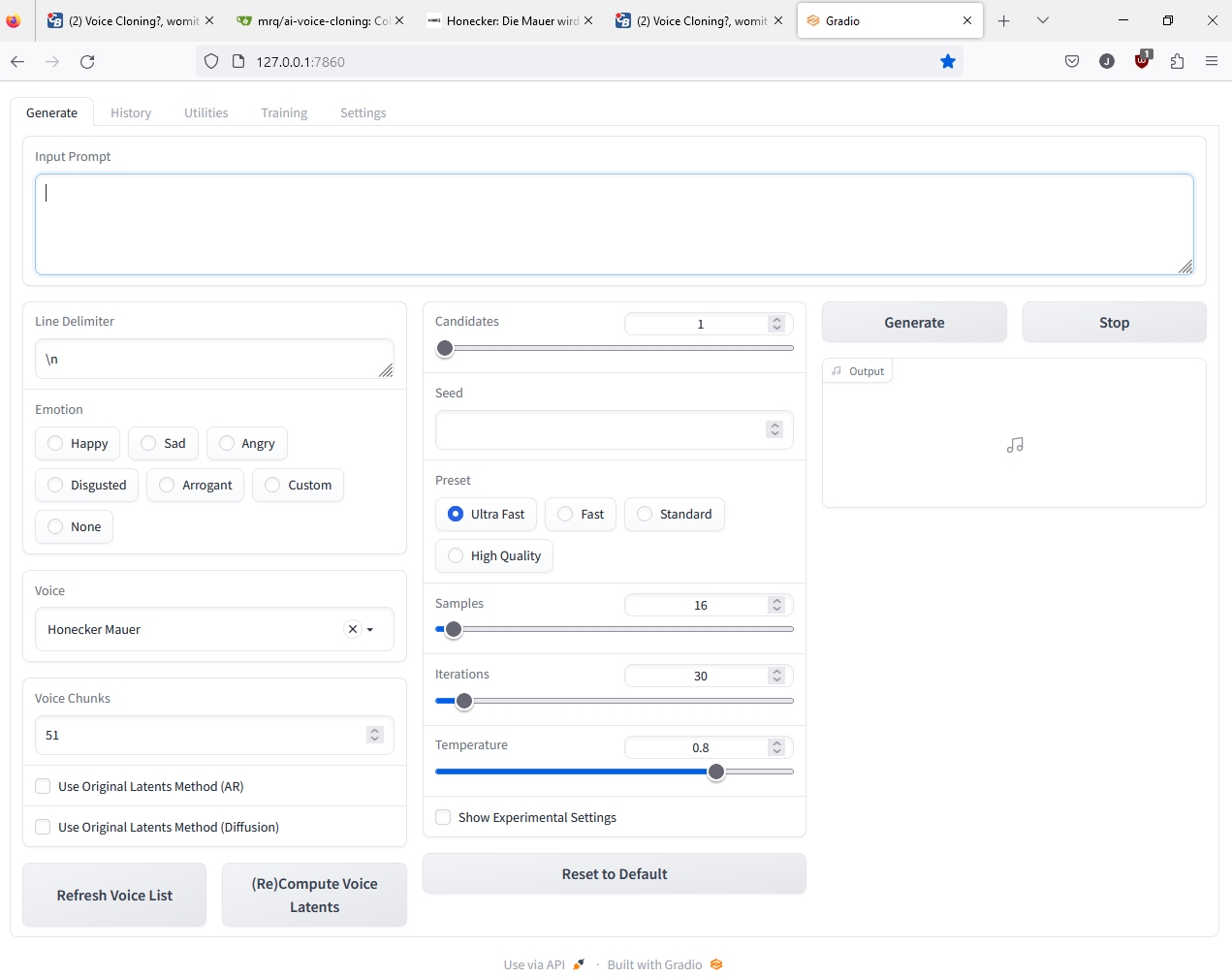The width and height of the screenshot is (1232, 977).
Task: Select the Angry emotion
Action: coord(247,443)
